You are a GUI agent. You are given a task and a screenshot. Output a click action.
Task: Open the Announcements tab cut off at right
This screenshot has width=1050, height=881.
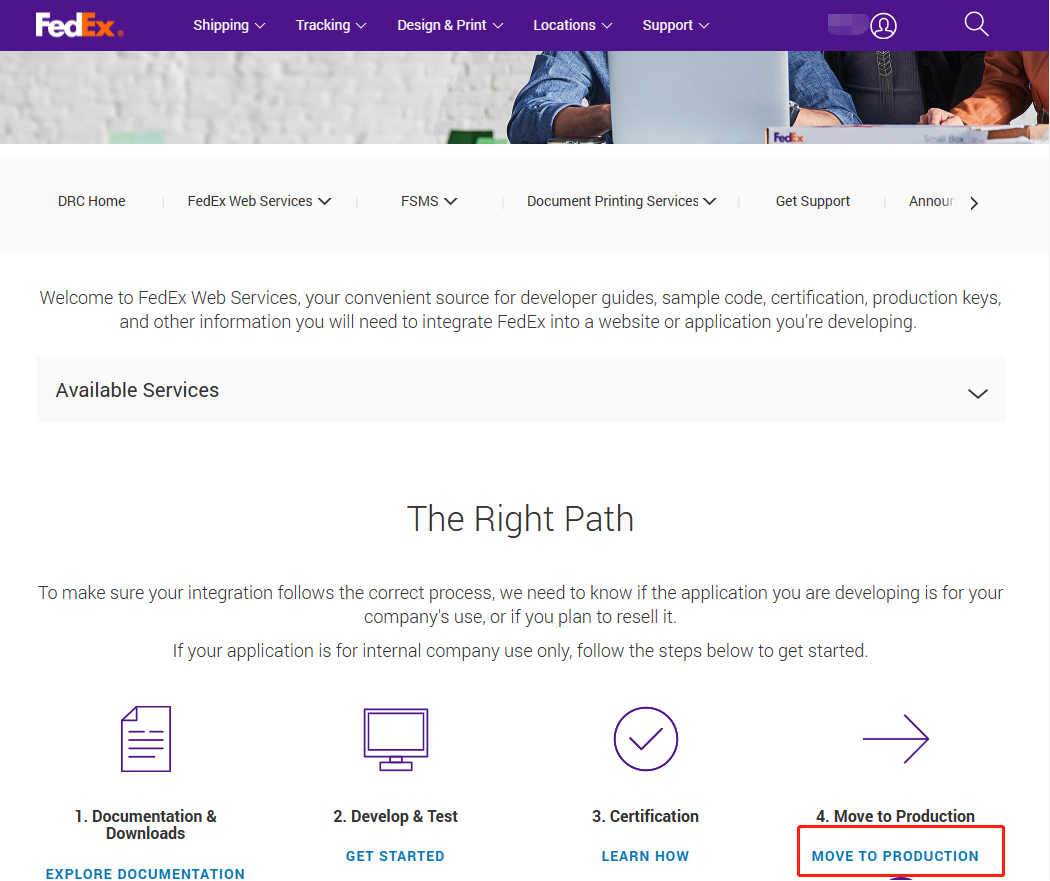coord(931,201)
